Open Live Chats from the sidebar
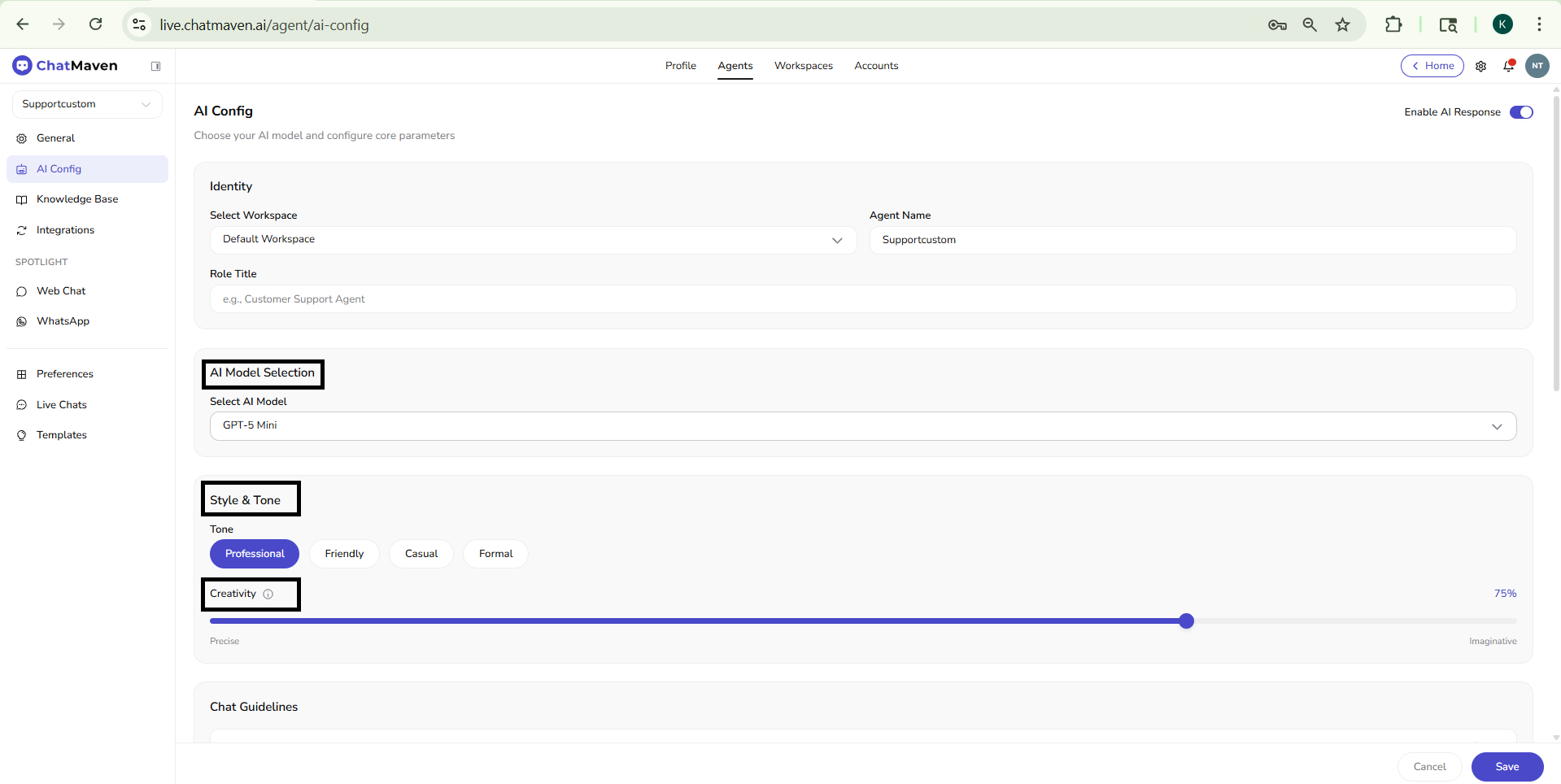 62,404
